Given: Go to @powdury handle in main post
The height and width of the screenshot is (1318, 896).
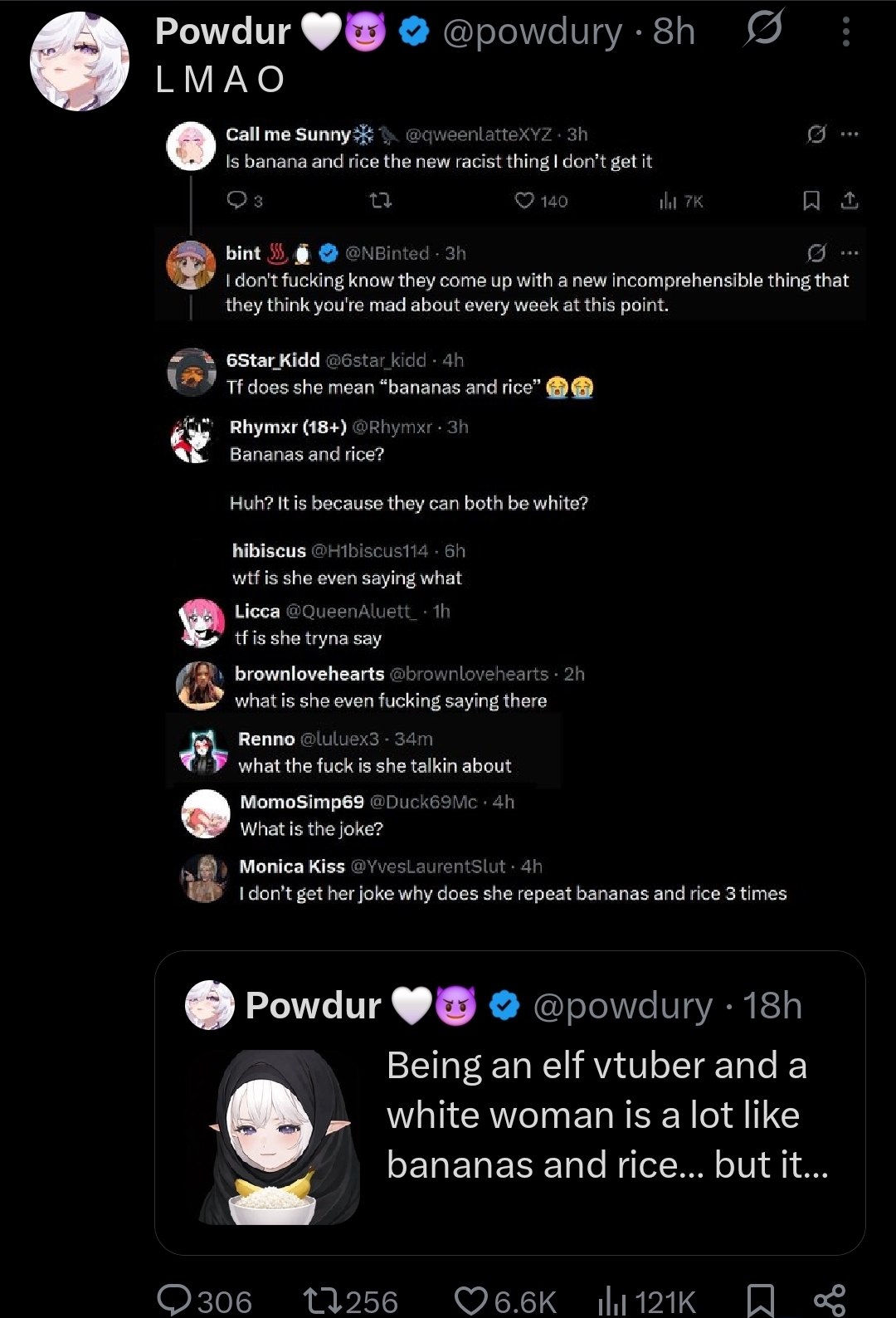Looking at the screenshot, I should pos(532,32).
